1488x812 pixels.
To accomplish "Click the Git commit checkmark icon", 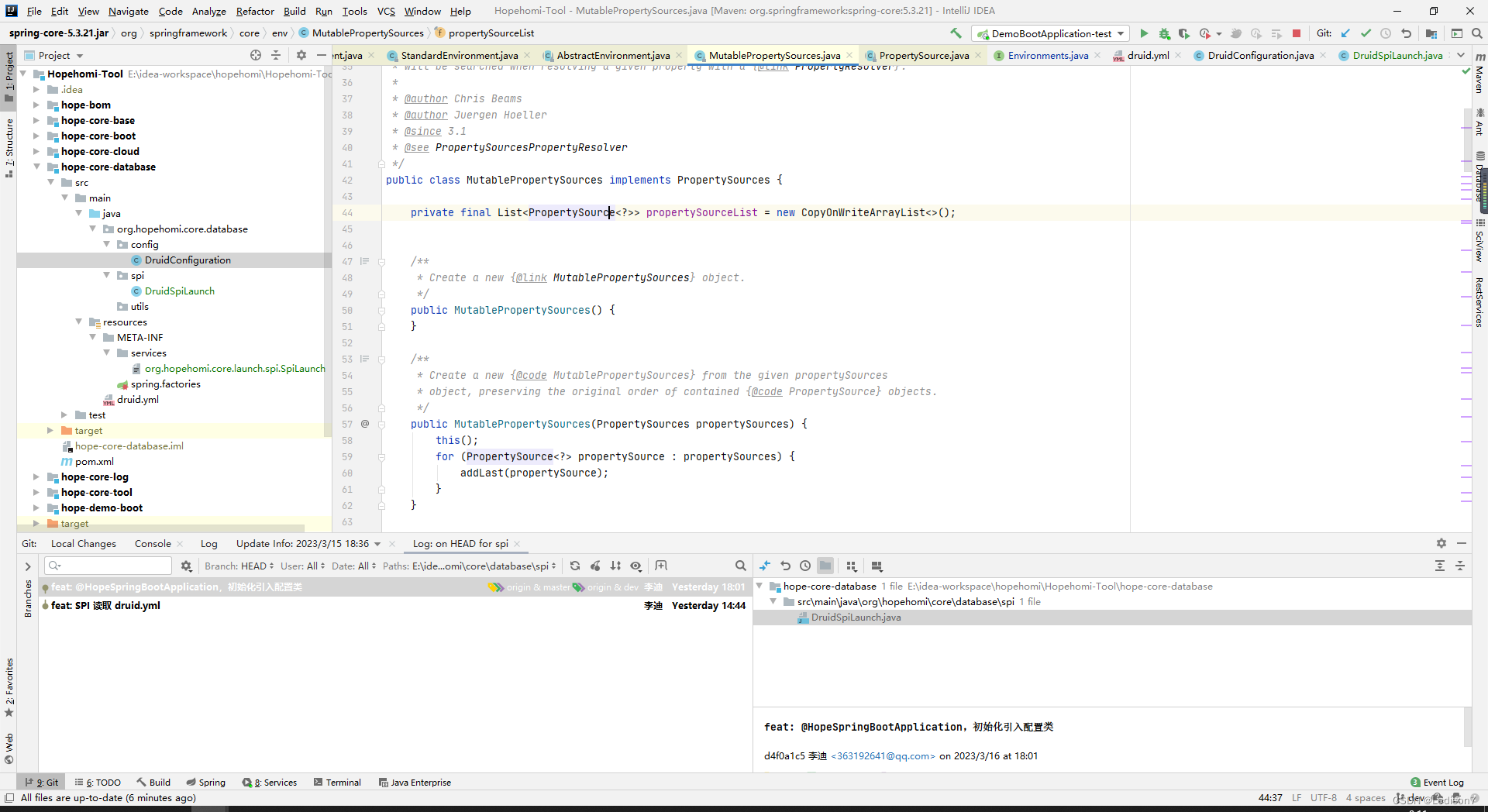I will (x=1366, y=33).
